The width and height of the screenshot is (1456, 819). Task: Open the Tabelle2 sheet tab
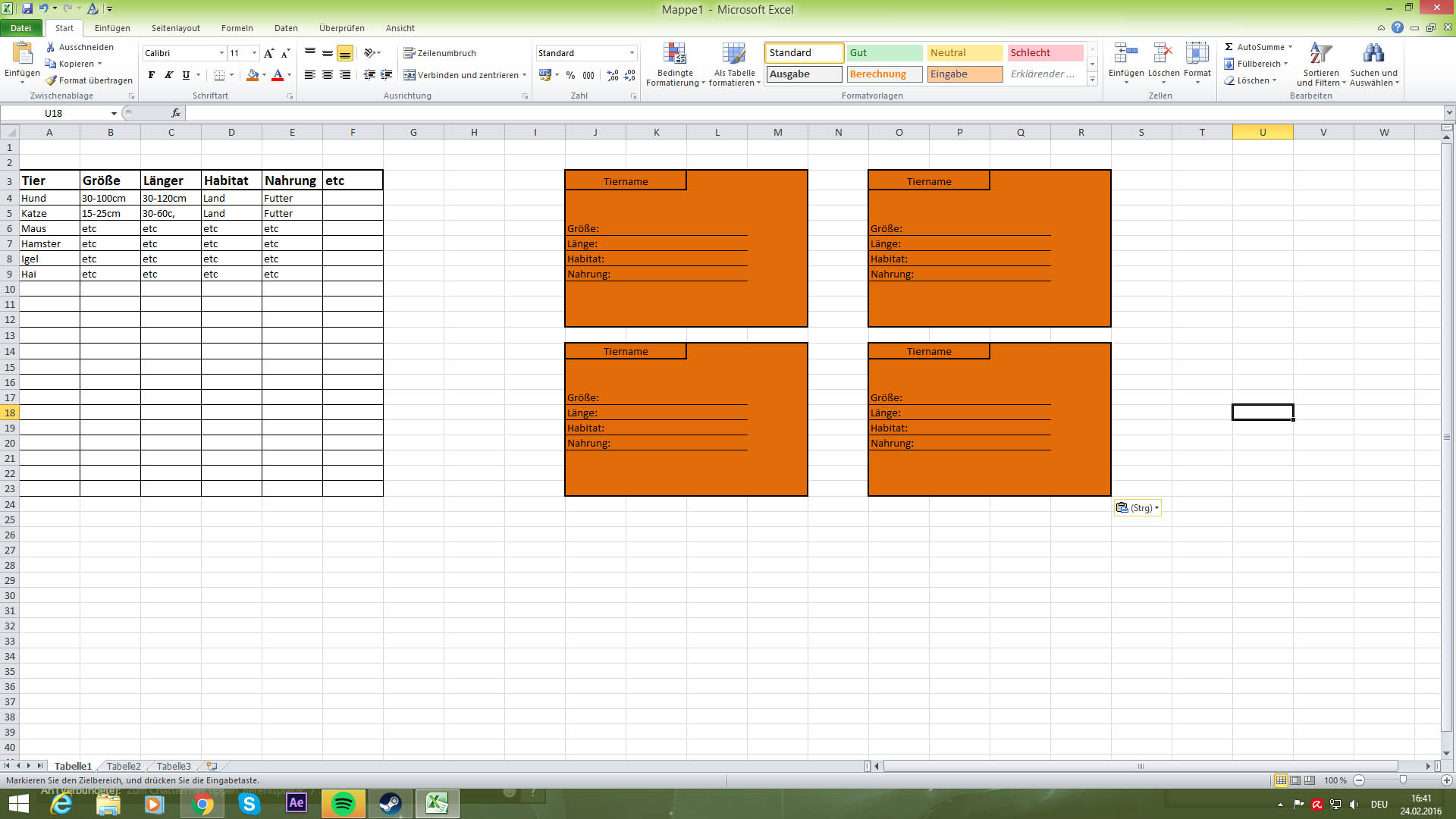pos(122,766)
